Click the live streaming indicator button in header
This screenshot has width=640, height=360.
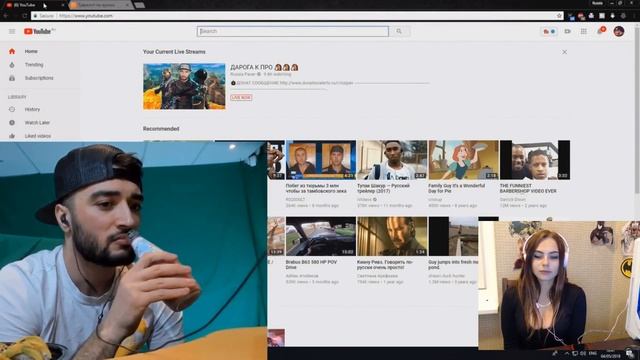(549, 31)
